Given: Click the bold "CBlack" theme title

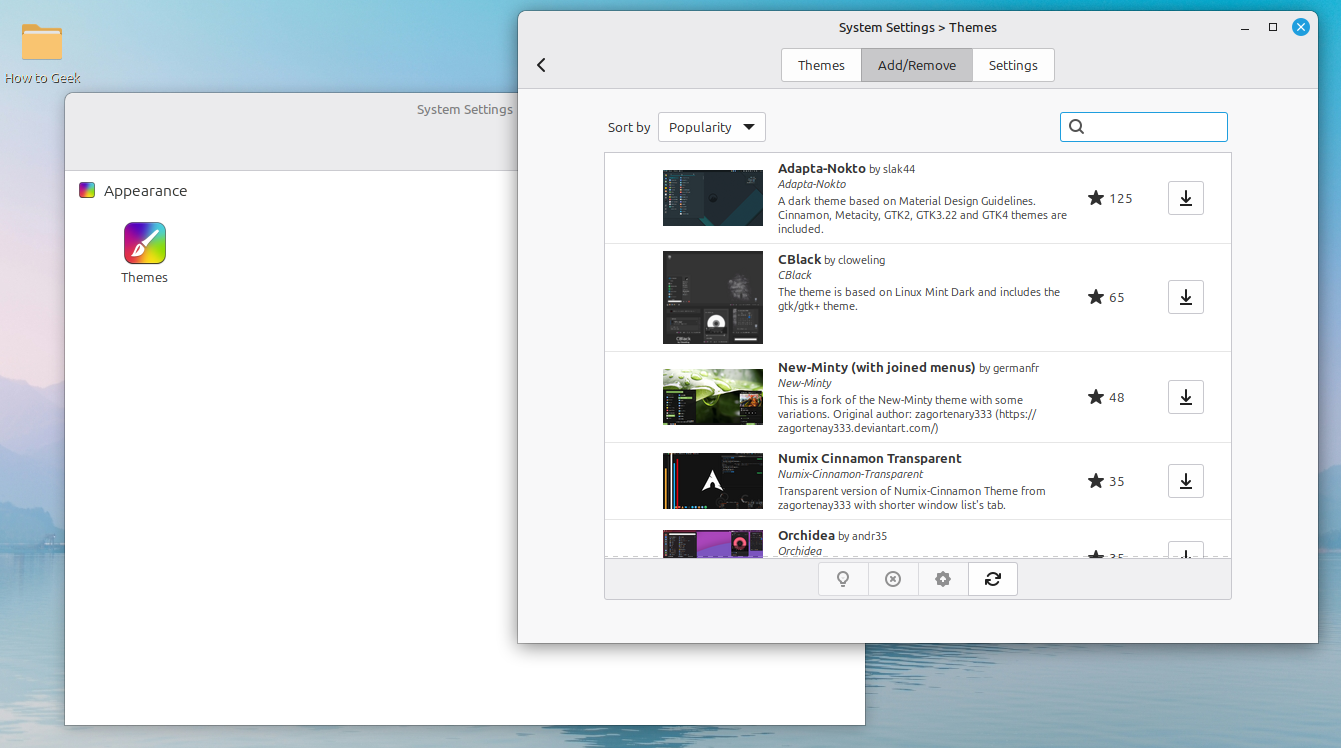Looking at the screenshot, I should (800, 259).
